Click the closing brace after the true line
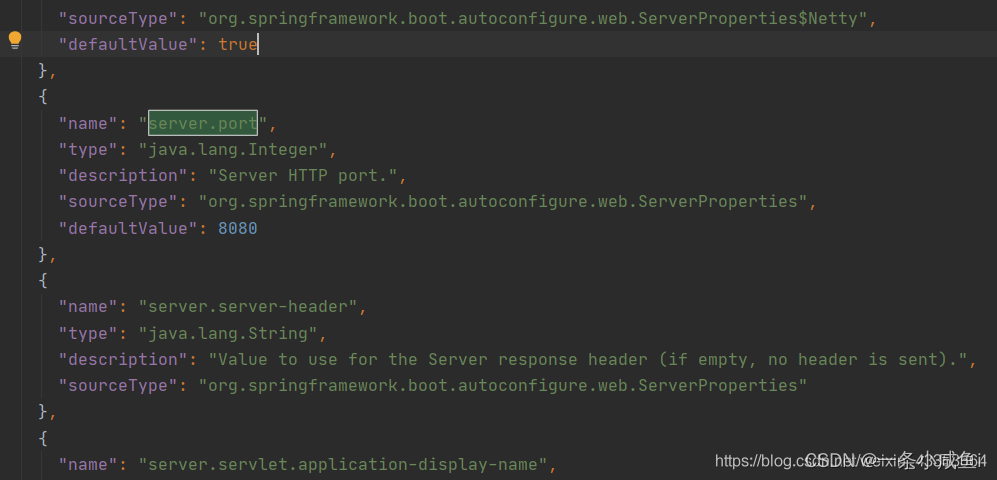 pyautogui.click(x=43, y=71)
